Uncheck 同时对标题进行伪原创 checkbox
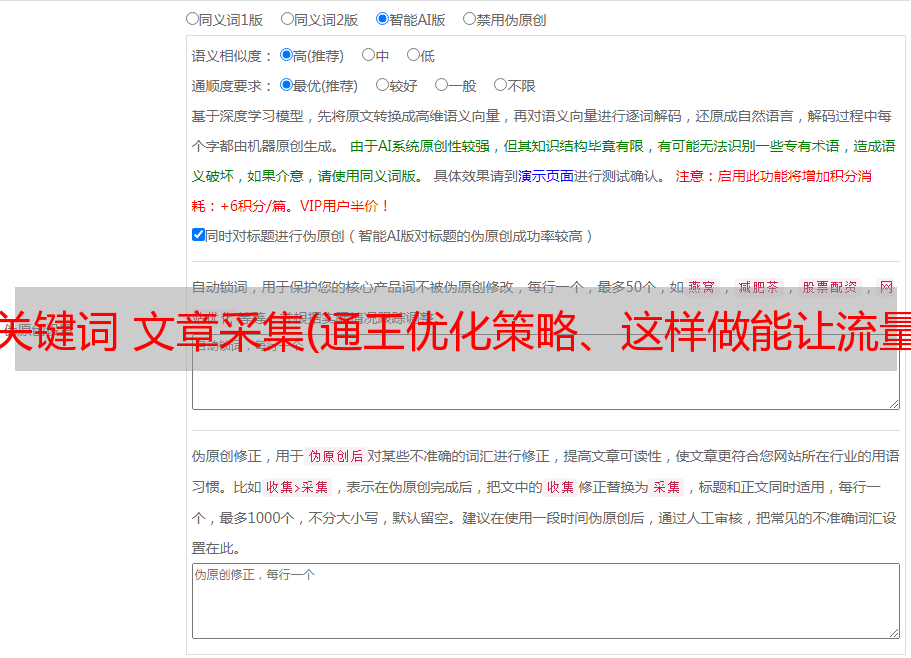 point(198,235)
